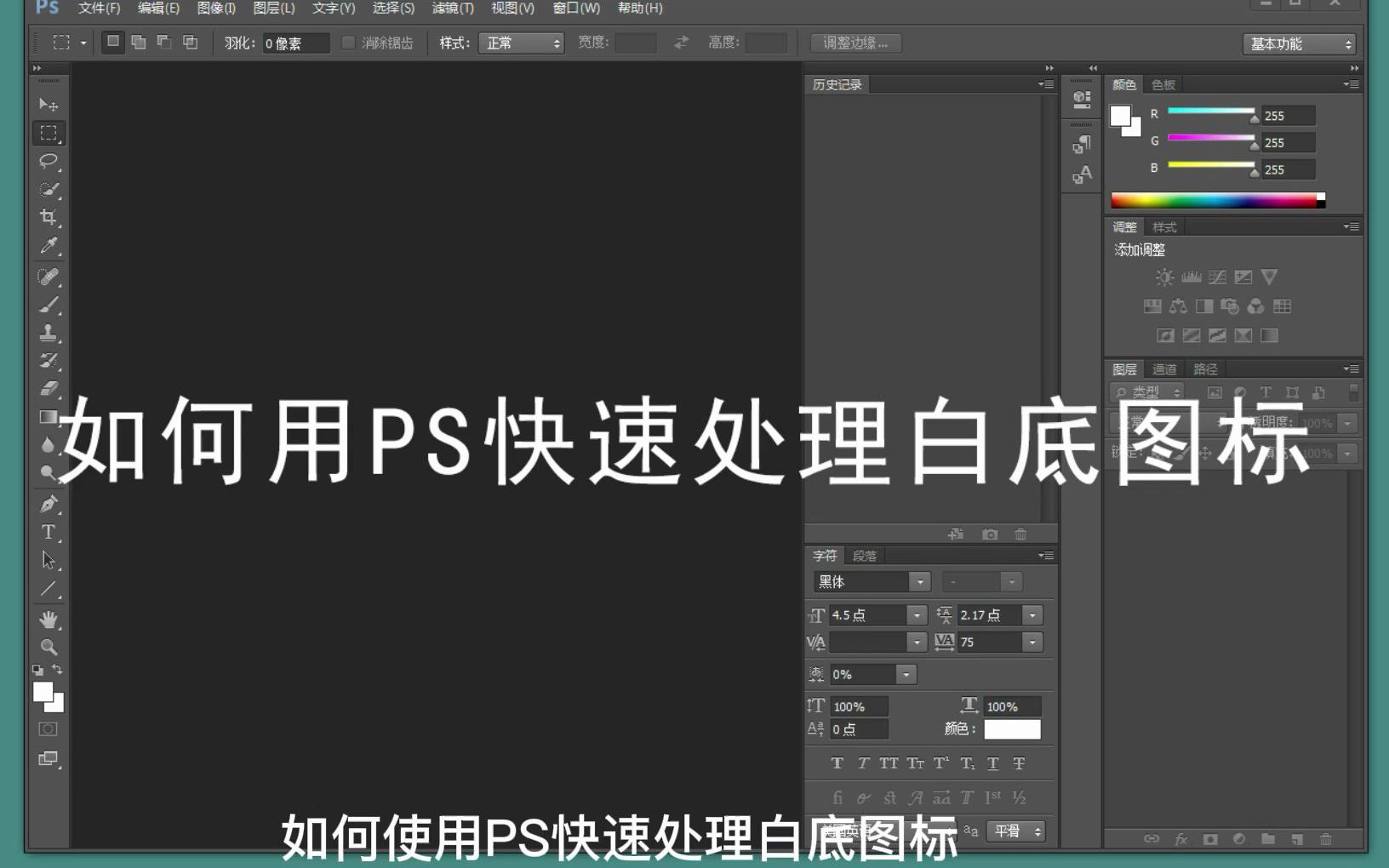Switch to the 段落 paragraph tab
The width and height of the screenshot is (1389, 868).
coord(865,556)
